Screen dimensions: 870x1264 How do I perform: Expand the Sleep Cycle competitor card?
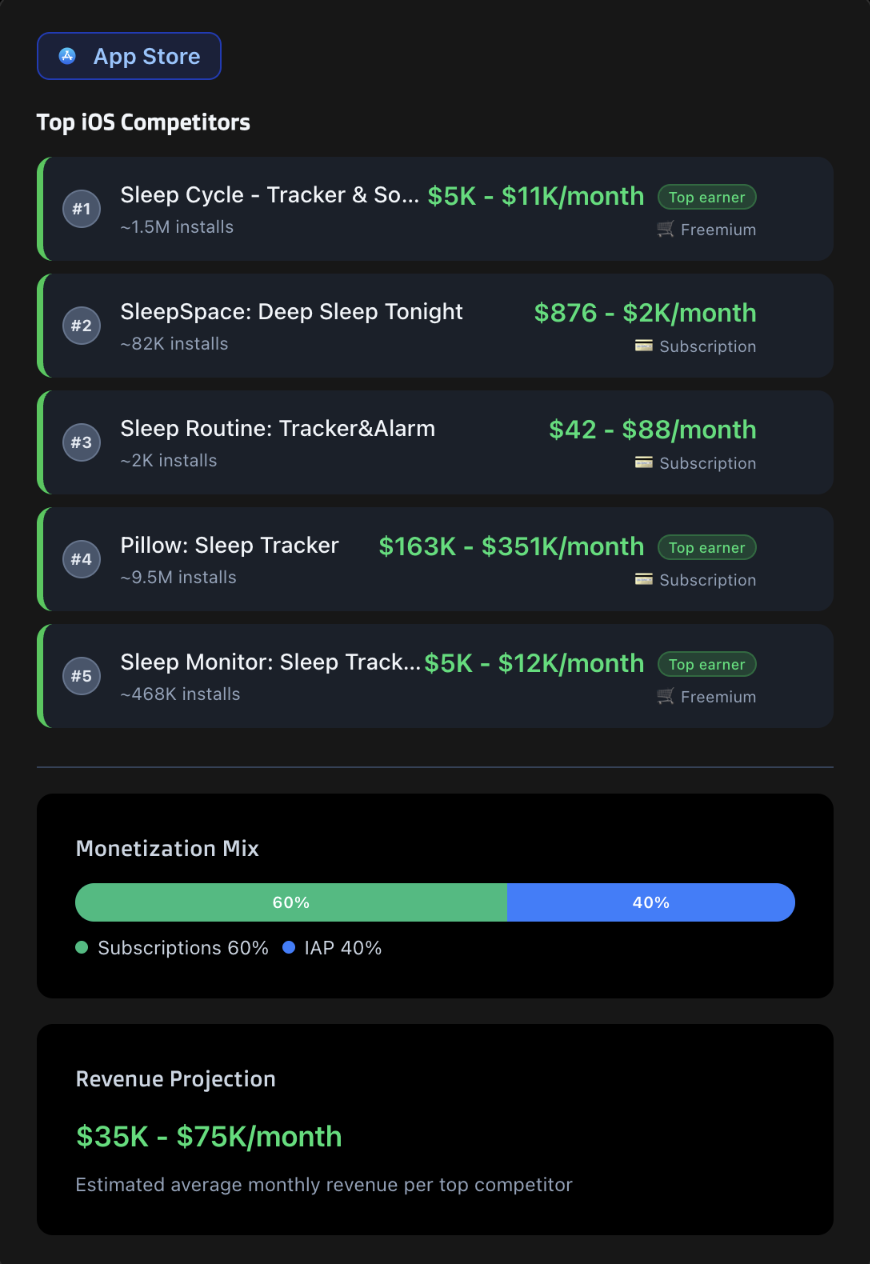tap(435, 208)
